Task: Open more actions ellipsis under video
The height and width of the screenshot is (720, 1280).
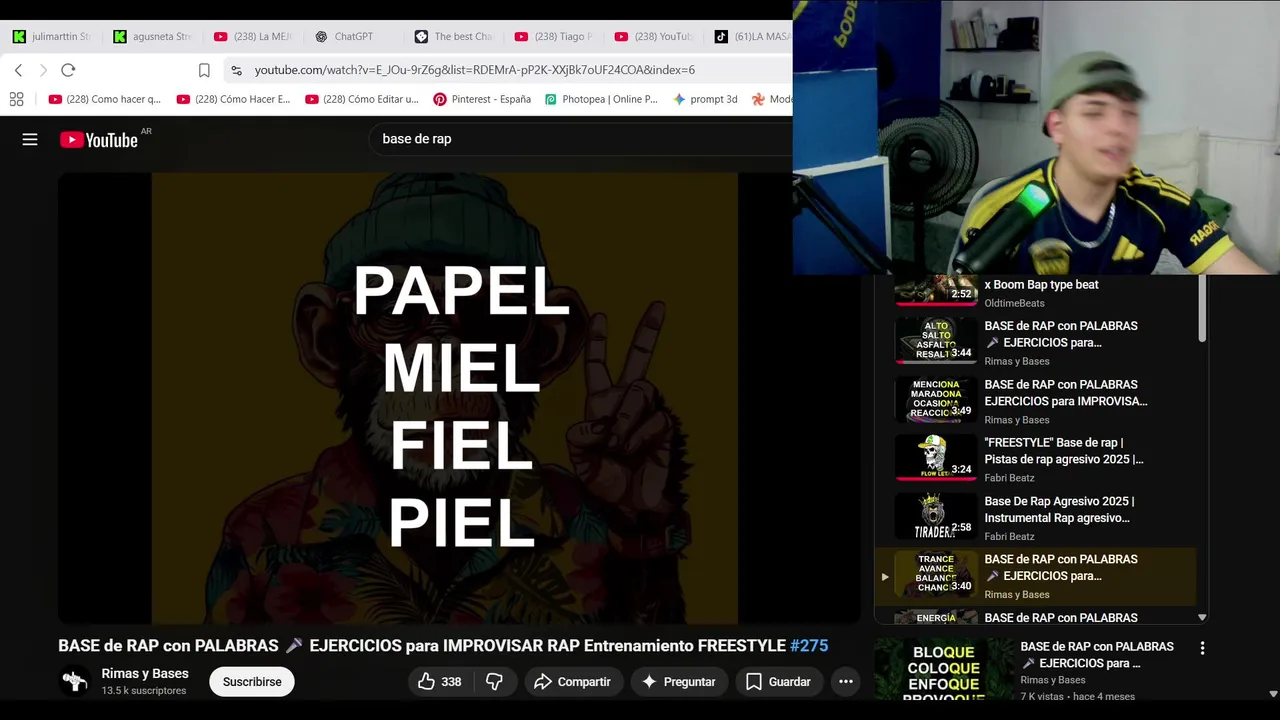Action: 845,682
